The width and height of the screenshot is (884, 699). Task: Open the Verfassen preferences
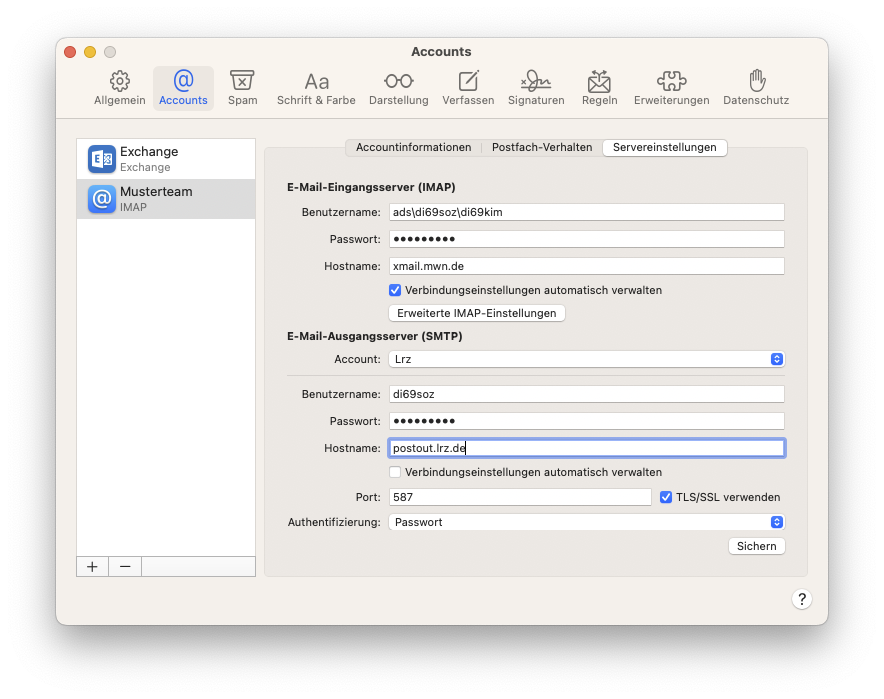[x=468, y=88]
